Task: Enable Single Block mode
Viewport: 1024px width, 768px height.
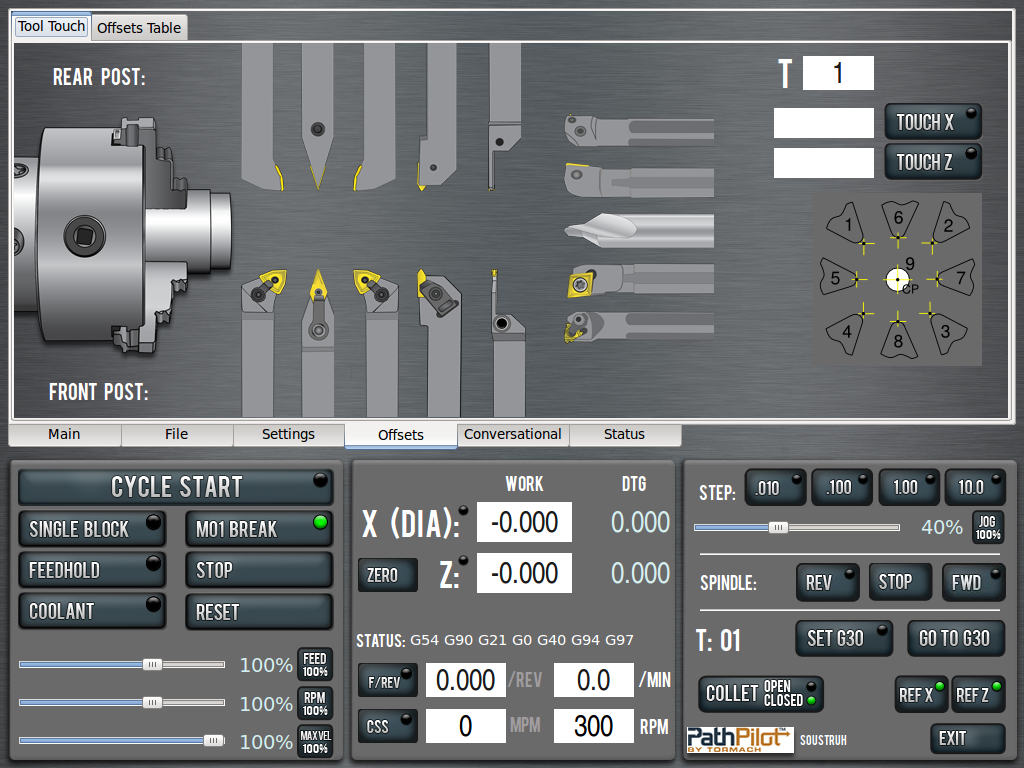Action: [x=92, y=529]
